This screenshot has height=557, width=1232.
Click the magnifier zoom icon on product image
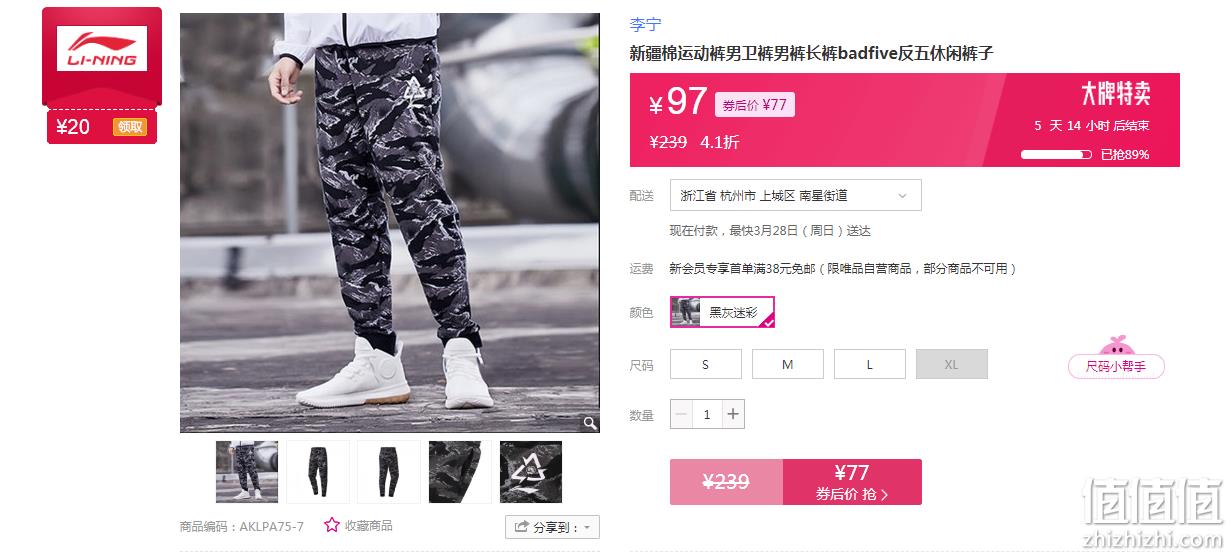(x=590, y=423)
